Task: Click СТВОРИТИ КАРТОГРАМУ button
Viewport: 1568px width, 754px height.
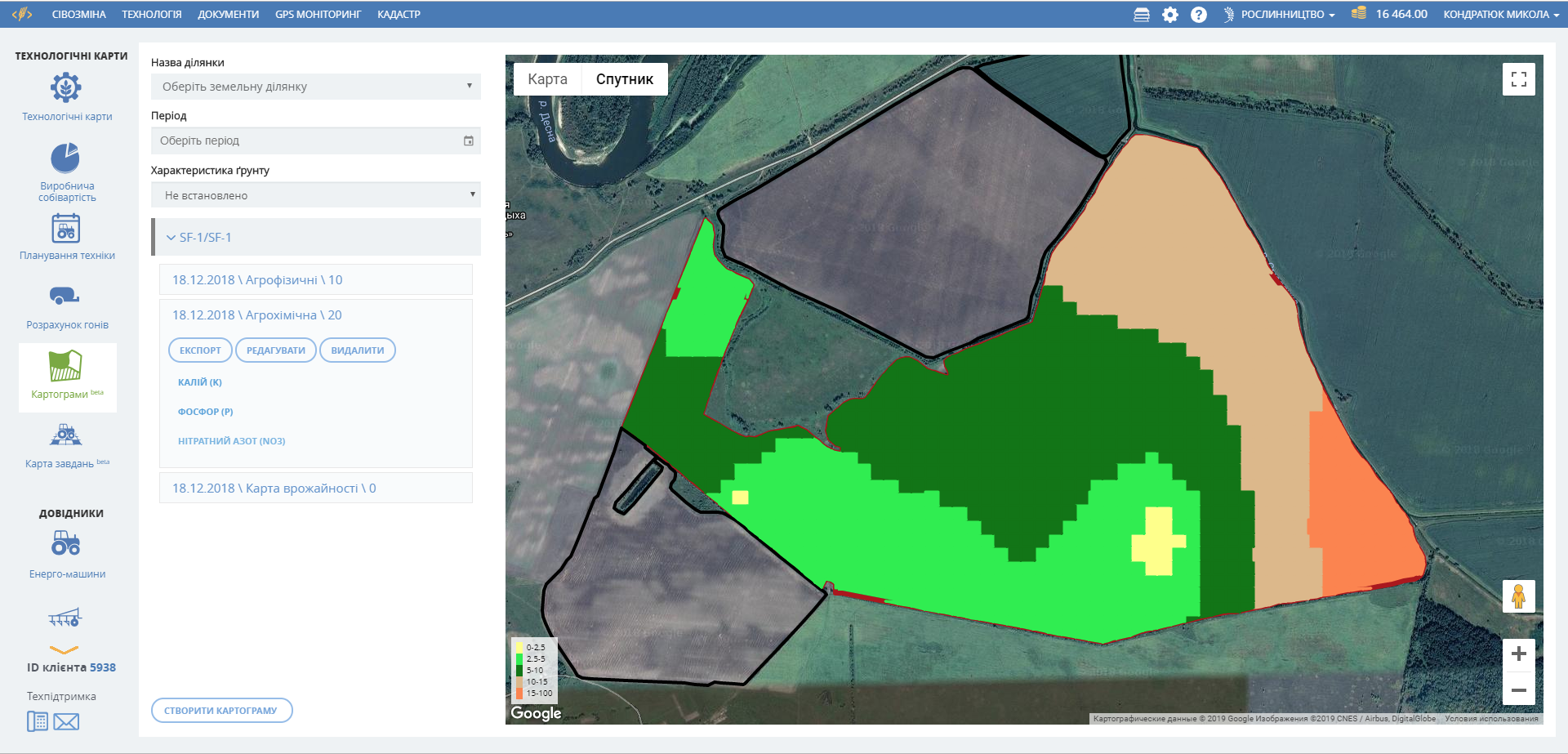Action: click(221, 711)
